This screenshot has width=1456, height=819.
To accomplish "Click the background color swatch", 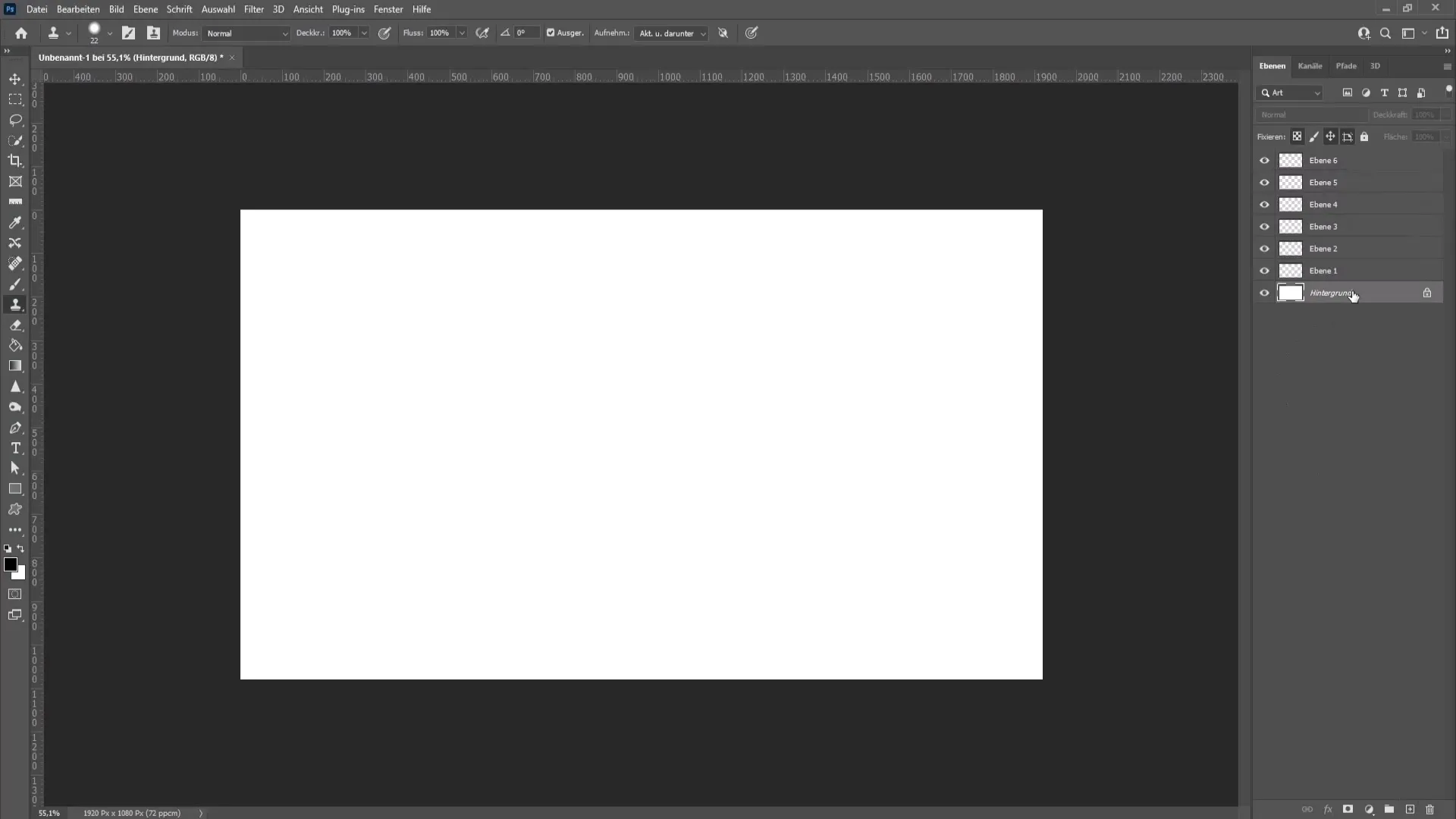I will pyautogui.click(x=21, y=575).
